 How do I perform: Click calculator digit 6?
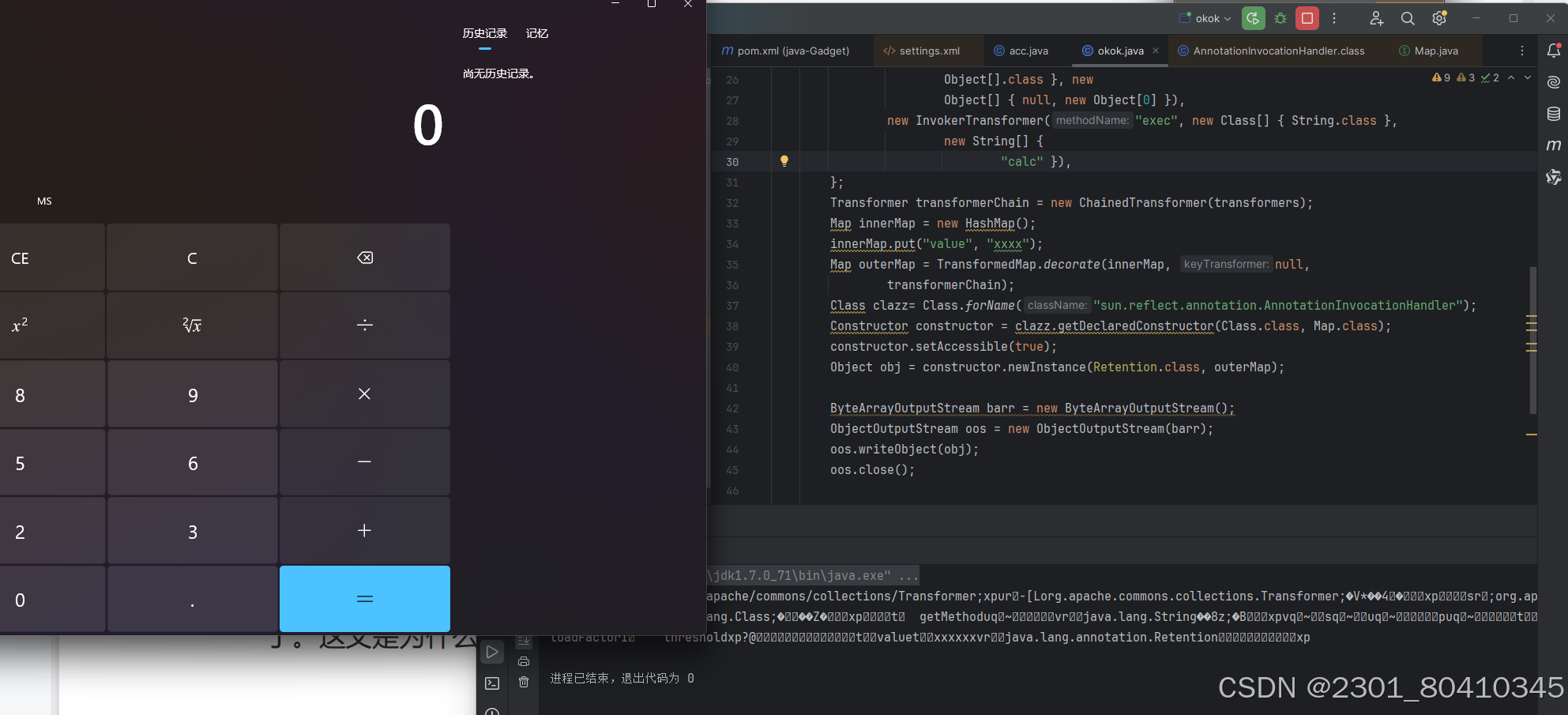[x=193, y=462]
